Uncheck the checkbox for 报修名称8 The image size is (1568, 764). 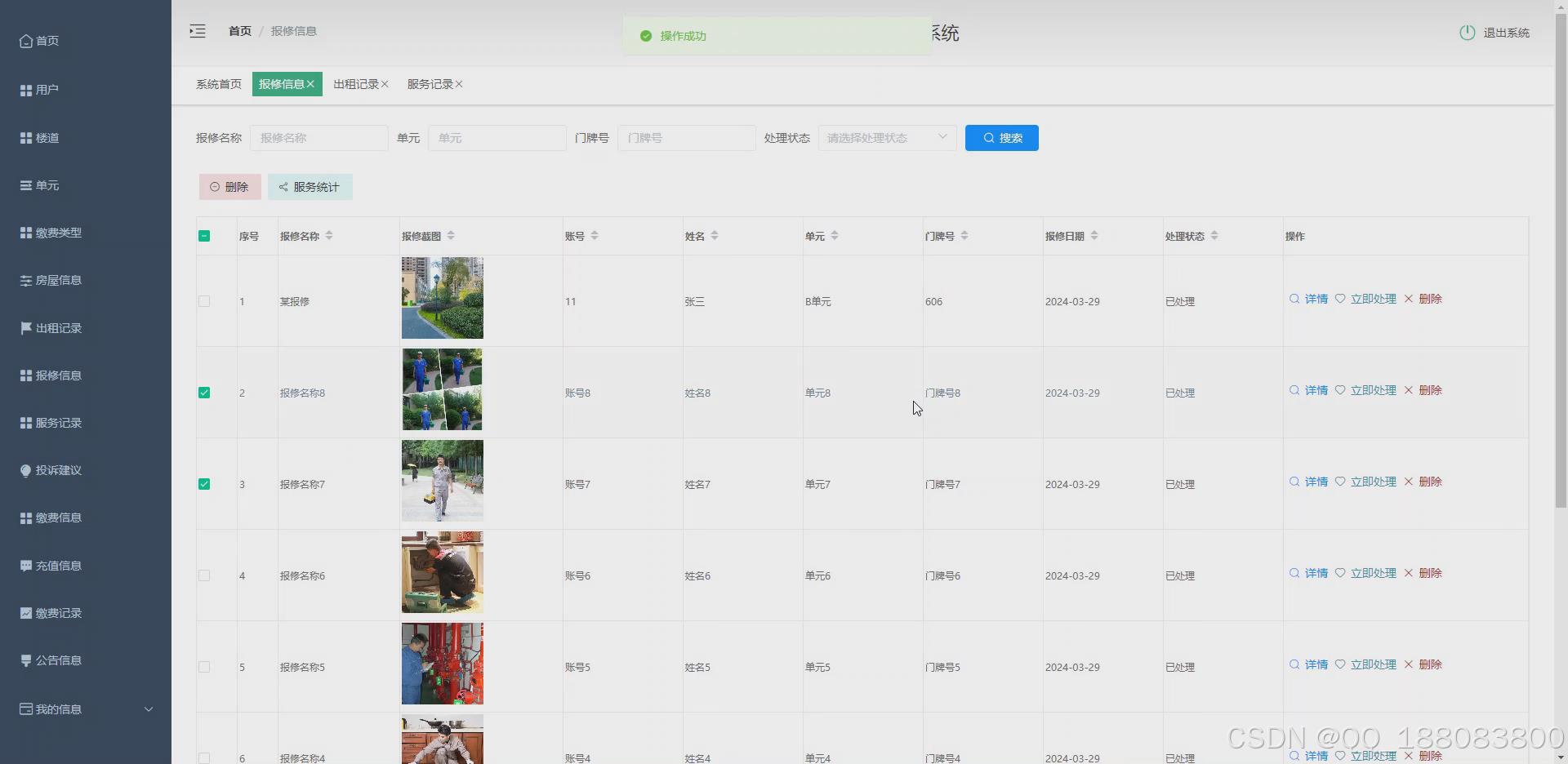pyautogui.click(x=203, y=393)
